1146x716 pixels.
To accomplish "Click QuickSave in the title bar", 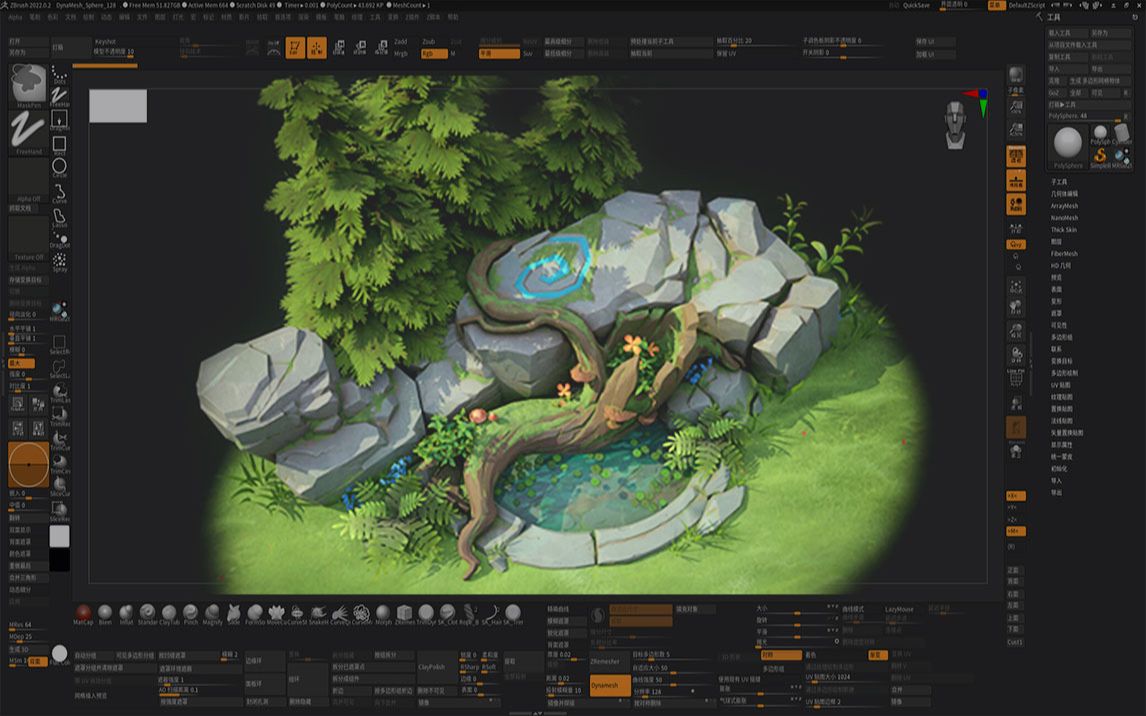I will [x=916, y=5].
